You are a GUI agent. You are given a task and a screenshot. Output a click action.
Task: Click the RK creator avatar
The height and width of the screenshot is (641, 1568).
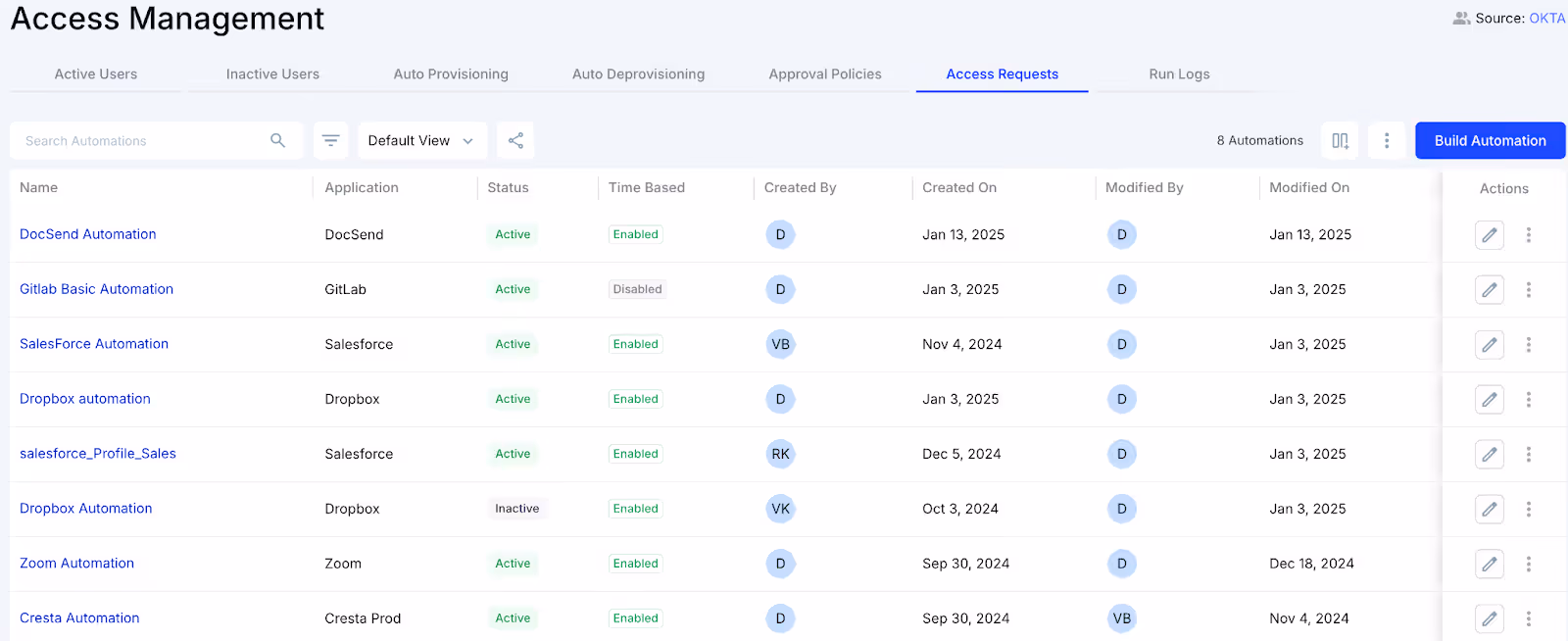coord(780,454)
